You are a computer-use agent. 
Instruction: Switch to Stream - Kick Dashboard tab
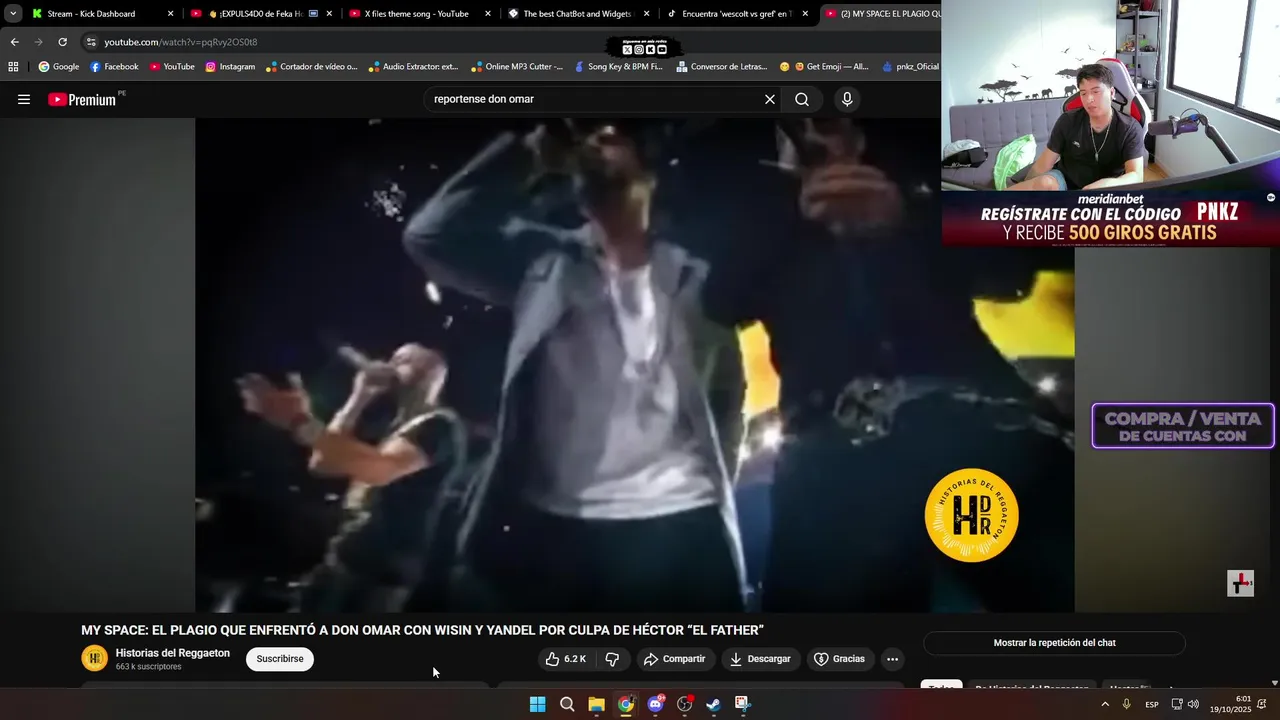tap(102, 14)
